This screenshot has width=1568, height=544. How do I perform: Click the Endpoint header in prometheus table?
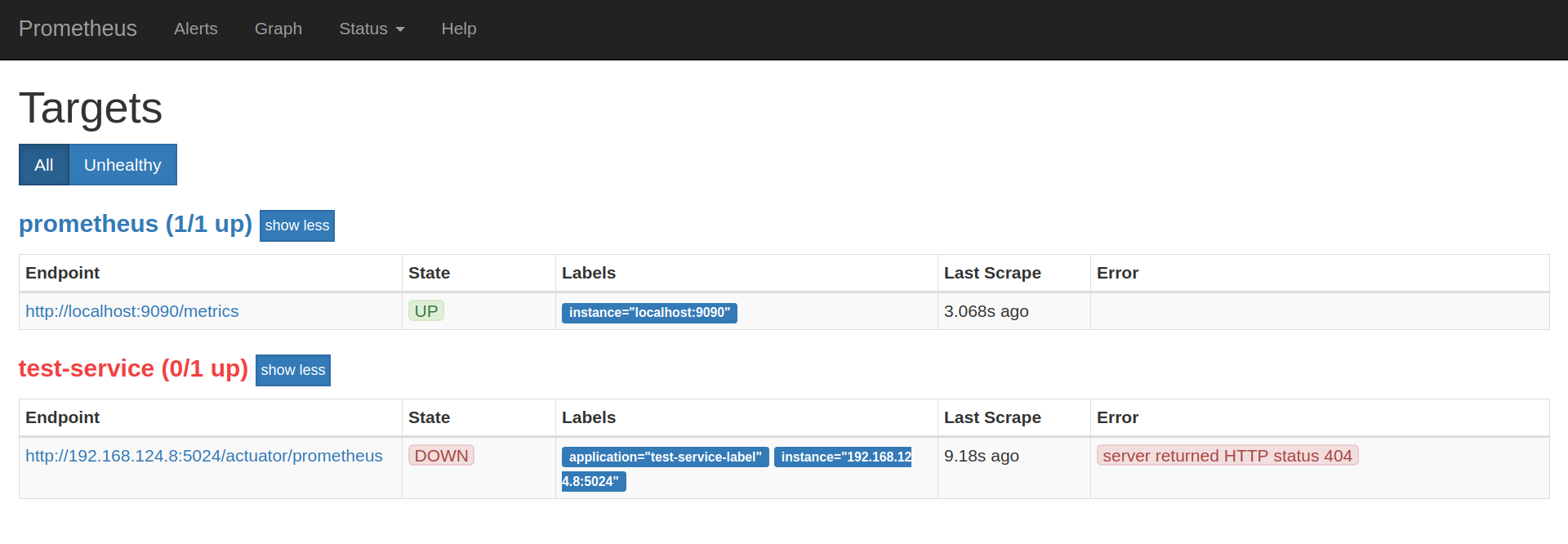63,273
